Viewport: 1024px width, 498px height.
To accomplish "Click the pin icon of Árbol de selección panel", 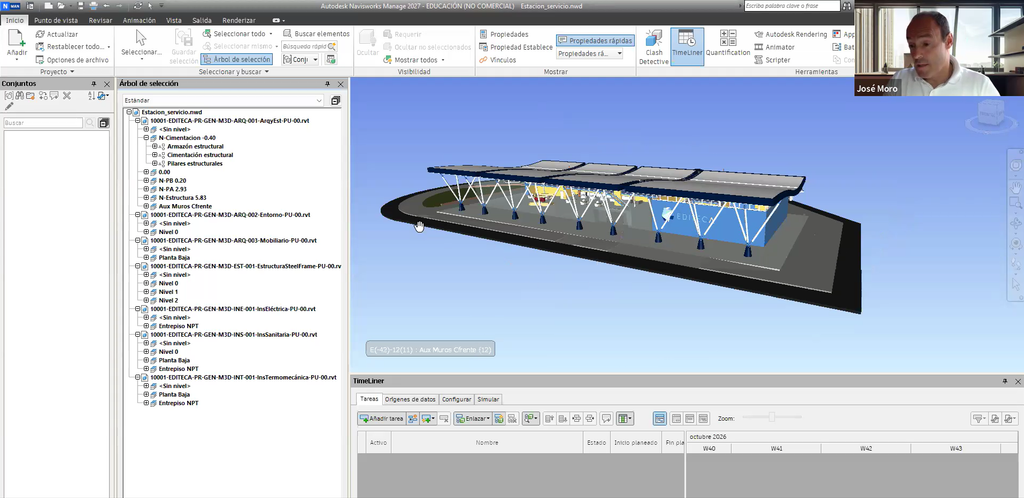I will (328, 84).
